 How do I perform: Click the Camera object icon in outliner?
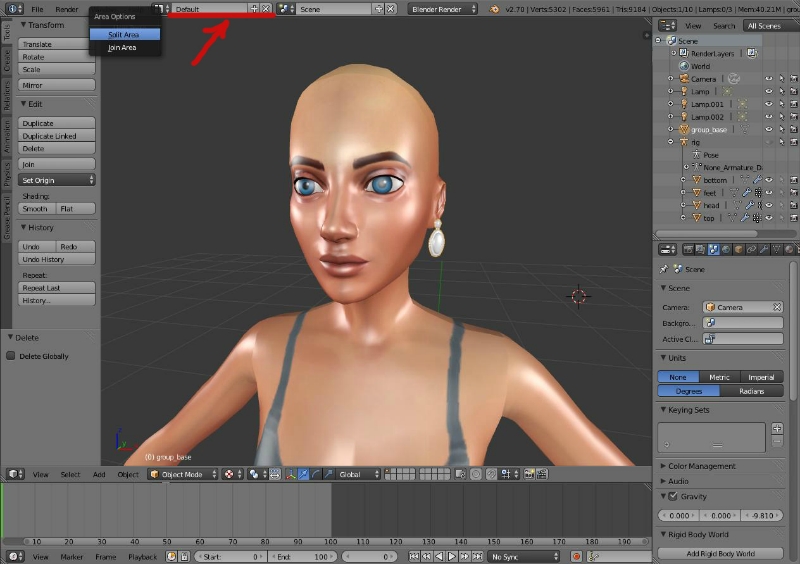[683, 78]
